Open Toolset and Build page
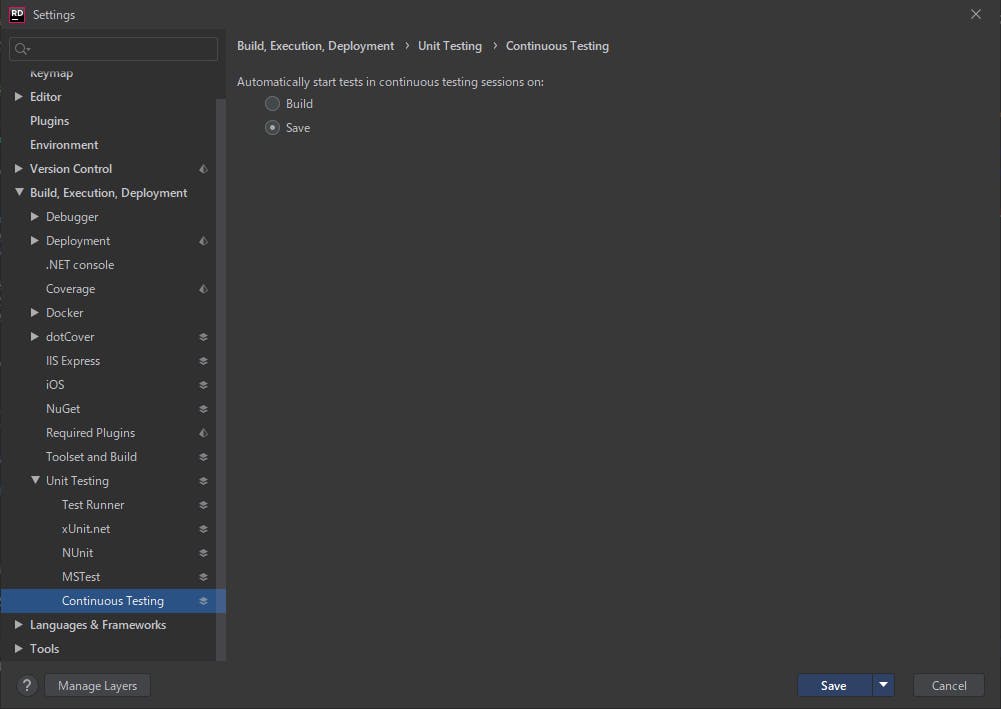The height and width of the screenshot is (709, 1001). 91,457
